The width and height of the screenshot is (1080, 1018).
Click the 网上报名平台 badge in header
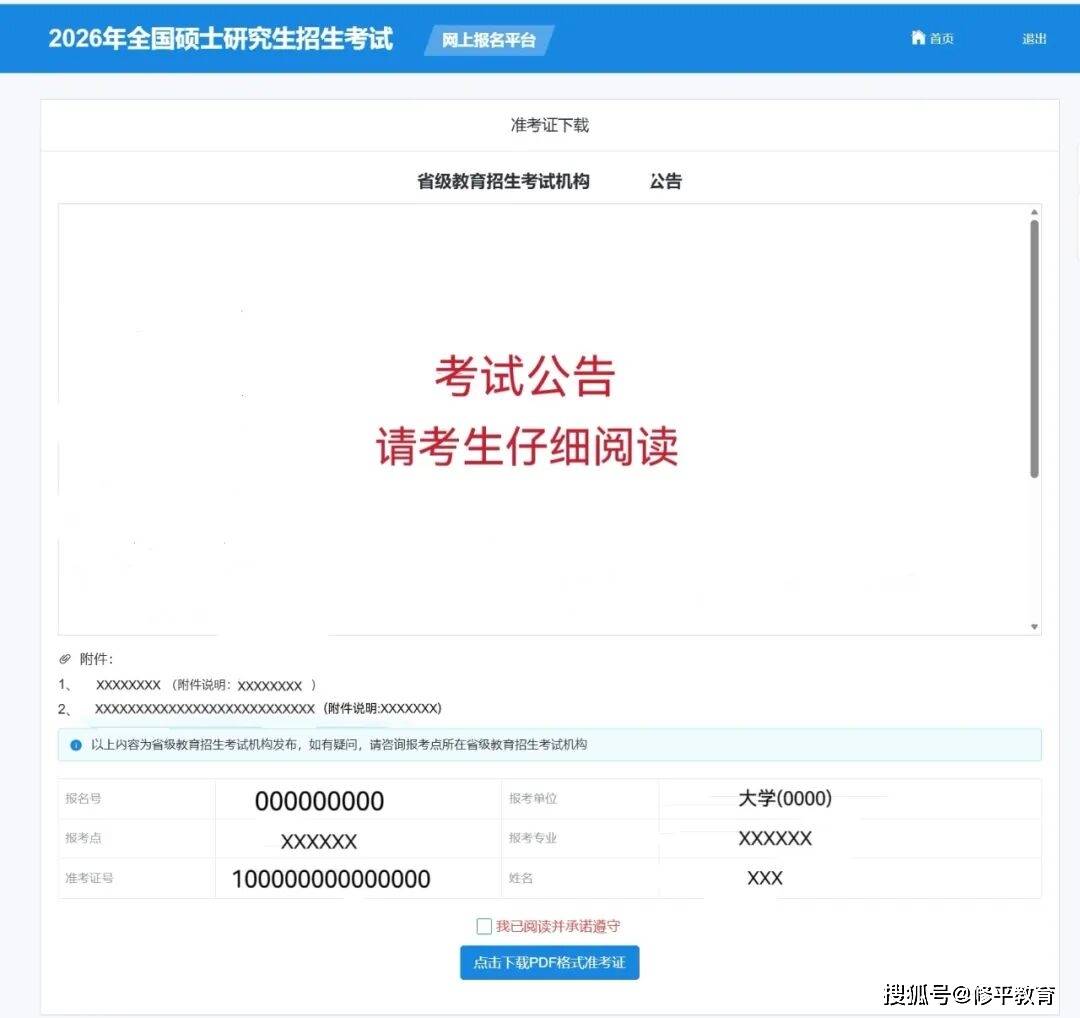(489, 40)
